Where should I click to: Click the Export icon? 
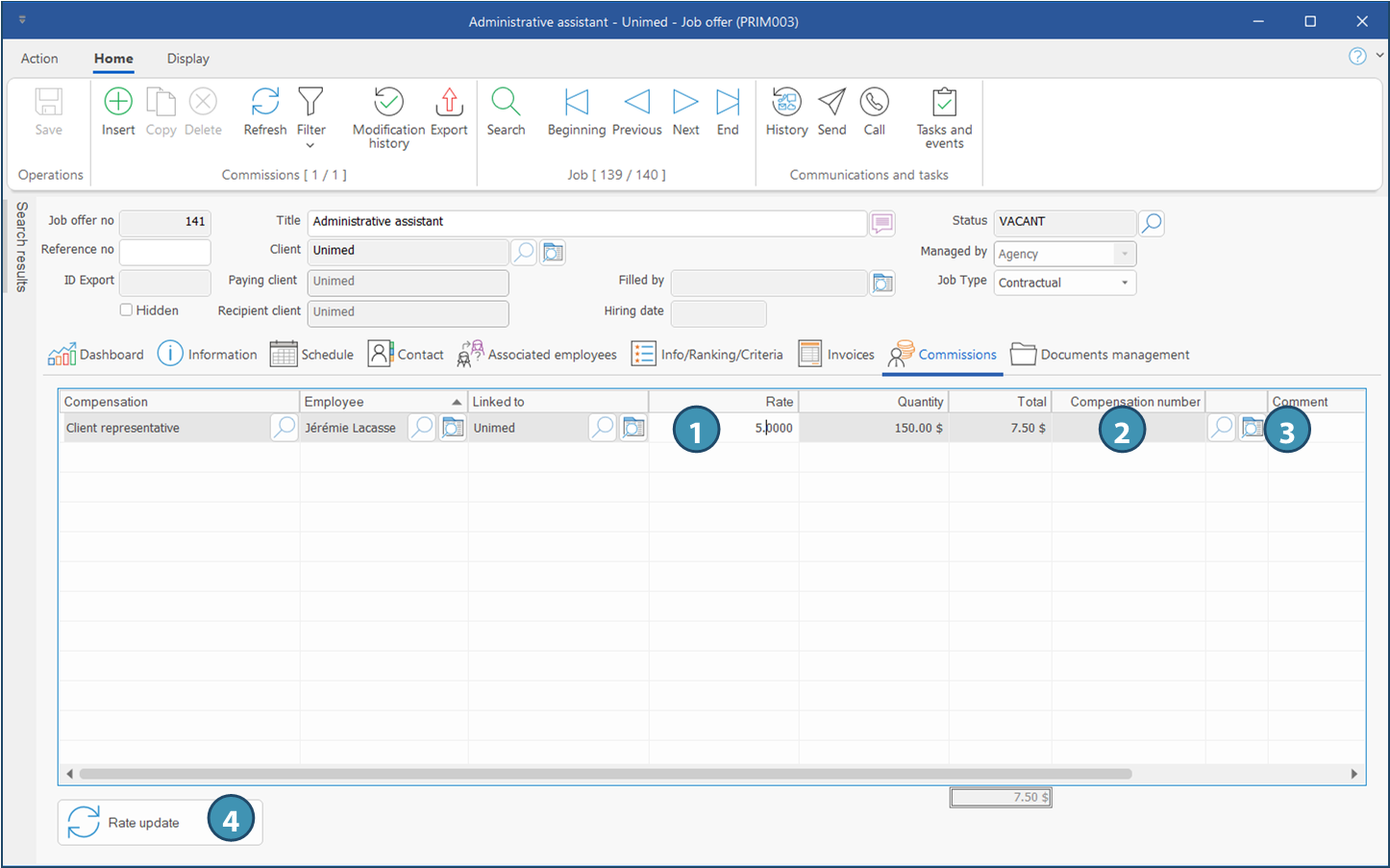click(x=449, y=103)
